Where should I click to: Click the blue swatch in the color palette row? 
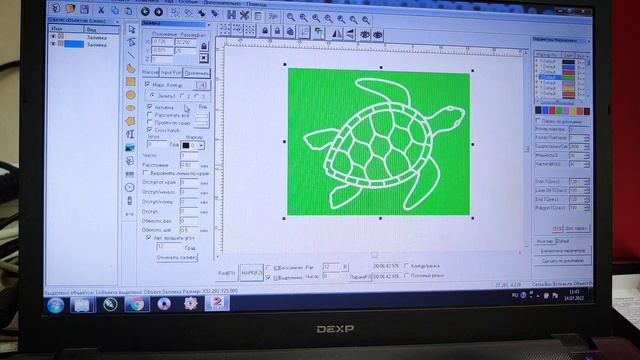click(546, 111)
